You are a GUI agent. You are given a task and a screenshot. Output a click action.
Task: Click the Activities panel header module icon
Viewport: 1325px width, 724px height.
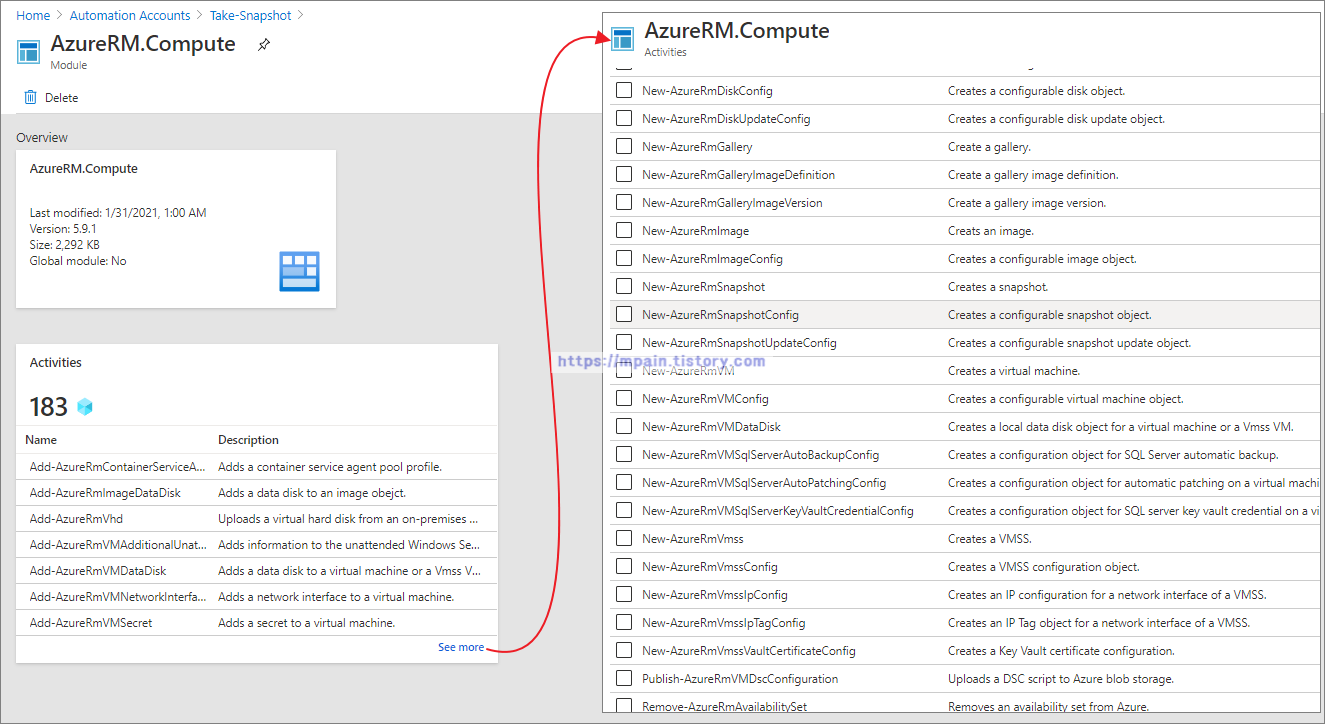(622, 39)
